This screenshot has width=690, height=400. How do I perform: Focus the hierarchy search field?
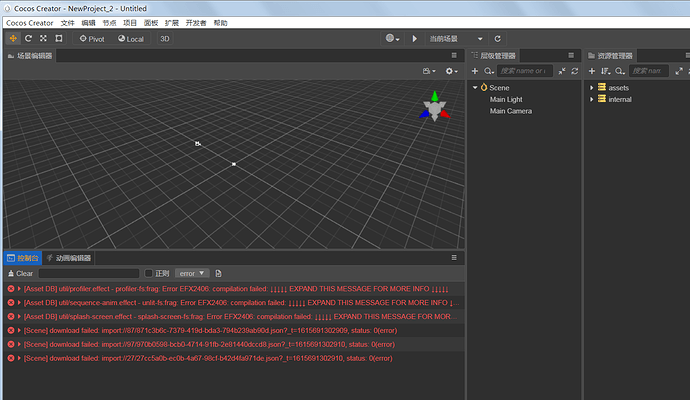coord(525,71)
